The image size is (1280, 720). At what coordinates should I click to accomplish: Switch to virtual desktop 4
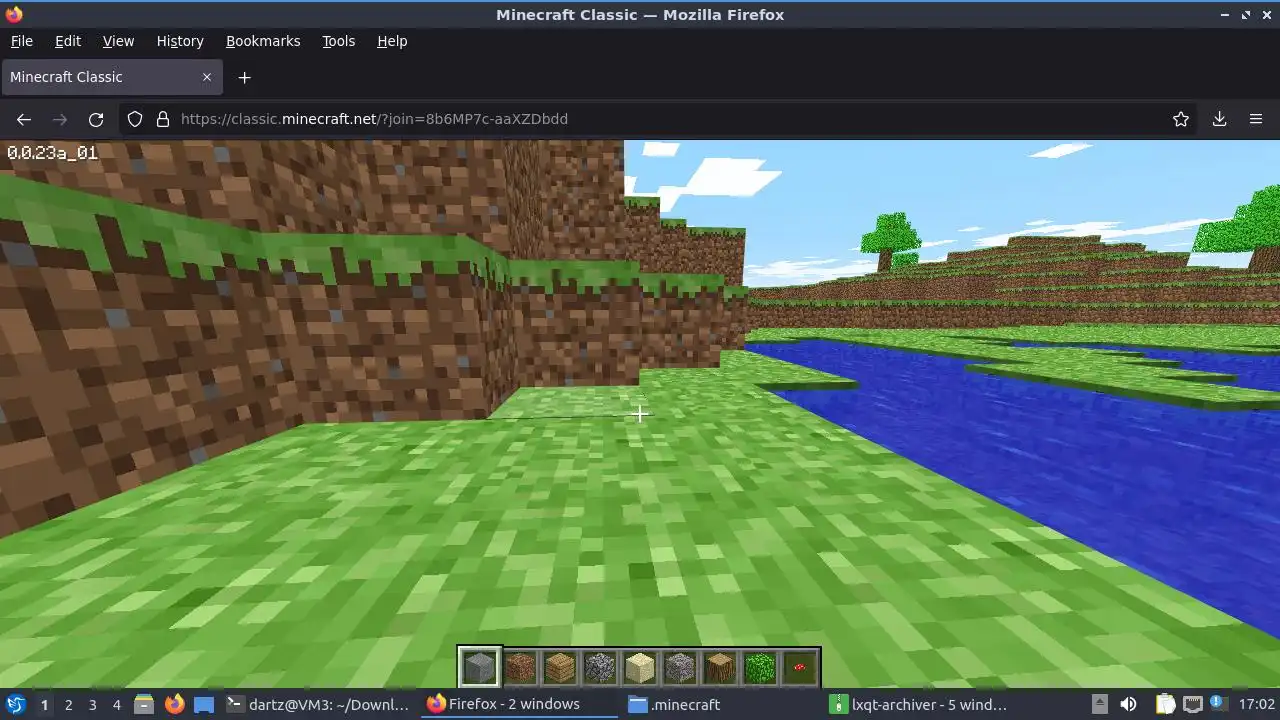[x=116, y=705]
